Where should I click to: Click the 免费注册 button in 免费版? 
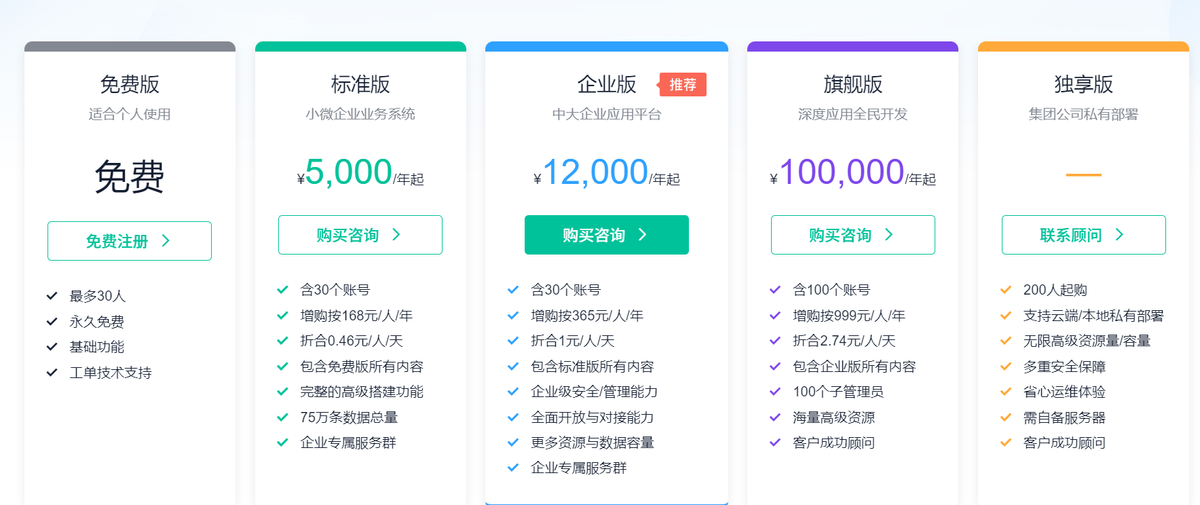point(129,241)
